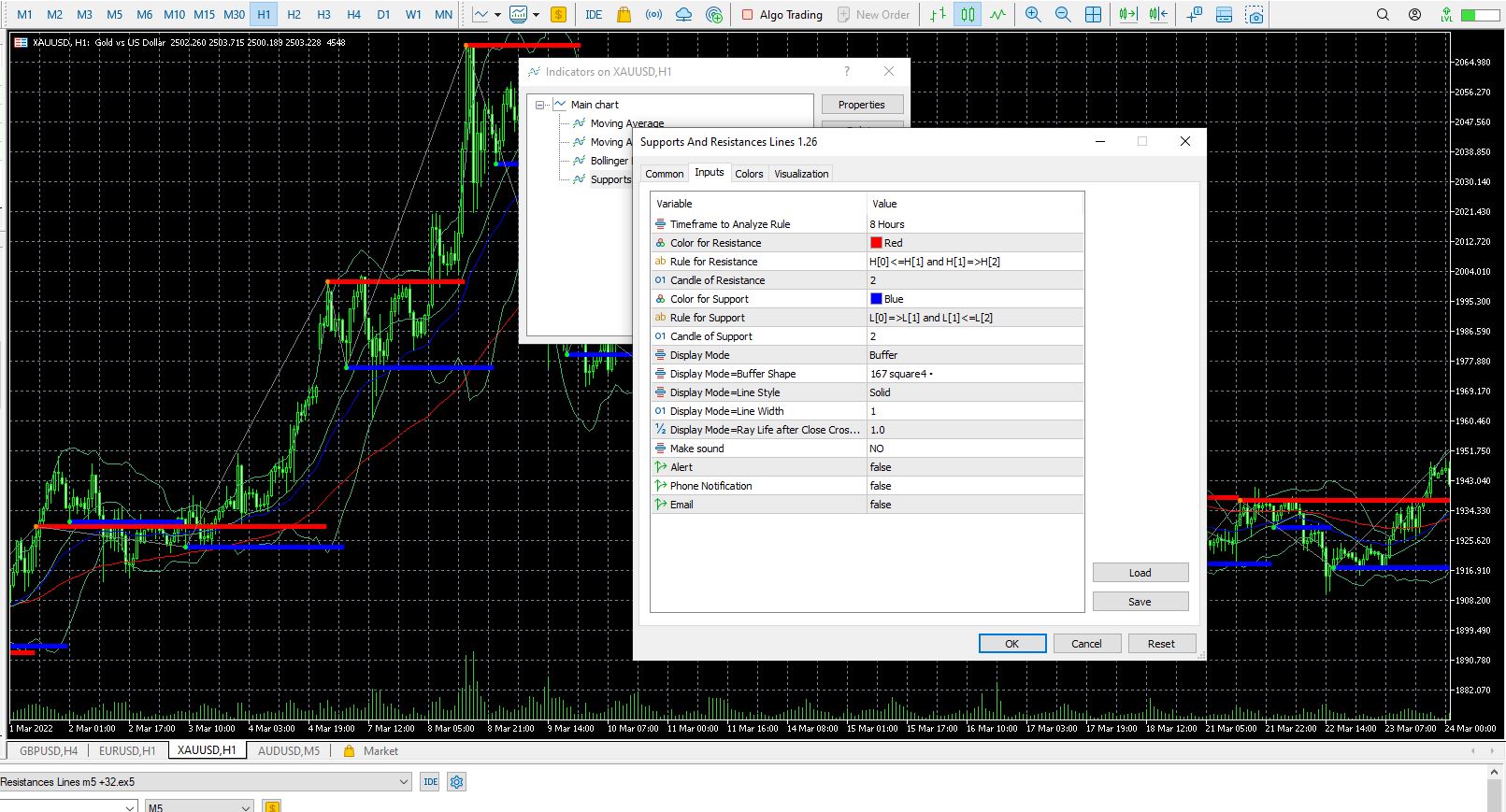This screenshot has width=1506, height=812.
Task: Collapse the Main chart tree node
Action: (x=540, y=105)
